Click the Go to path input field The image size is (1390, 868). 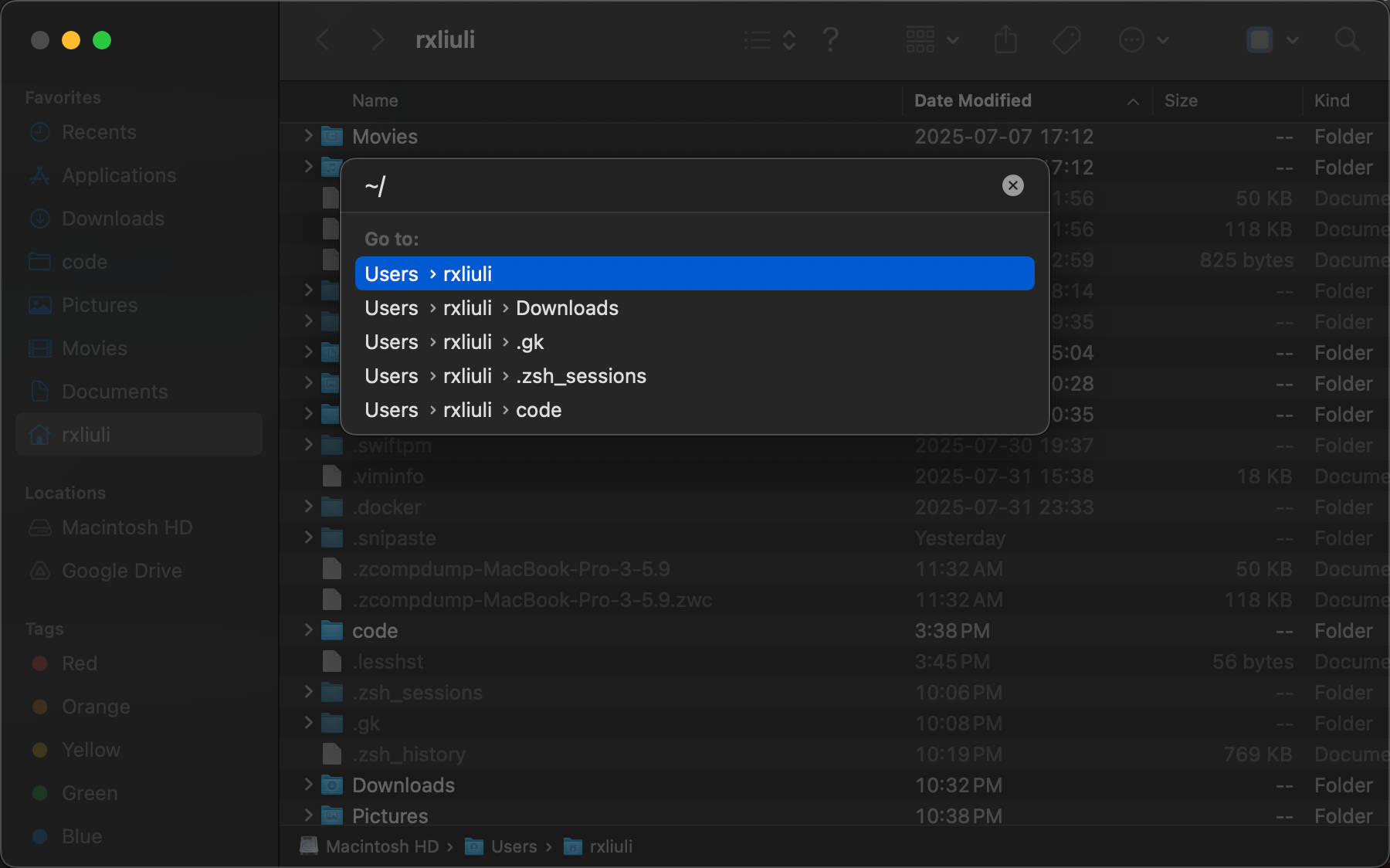680,186
